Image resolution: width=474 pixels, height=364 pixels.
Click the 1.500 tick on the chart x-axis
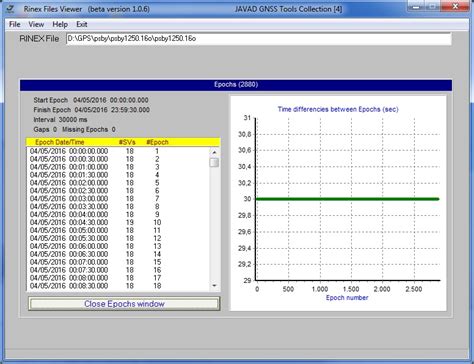(351, 289)
